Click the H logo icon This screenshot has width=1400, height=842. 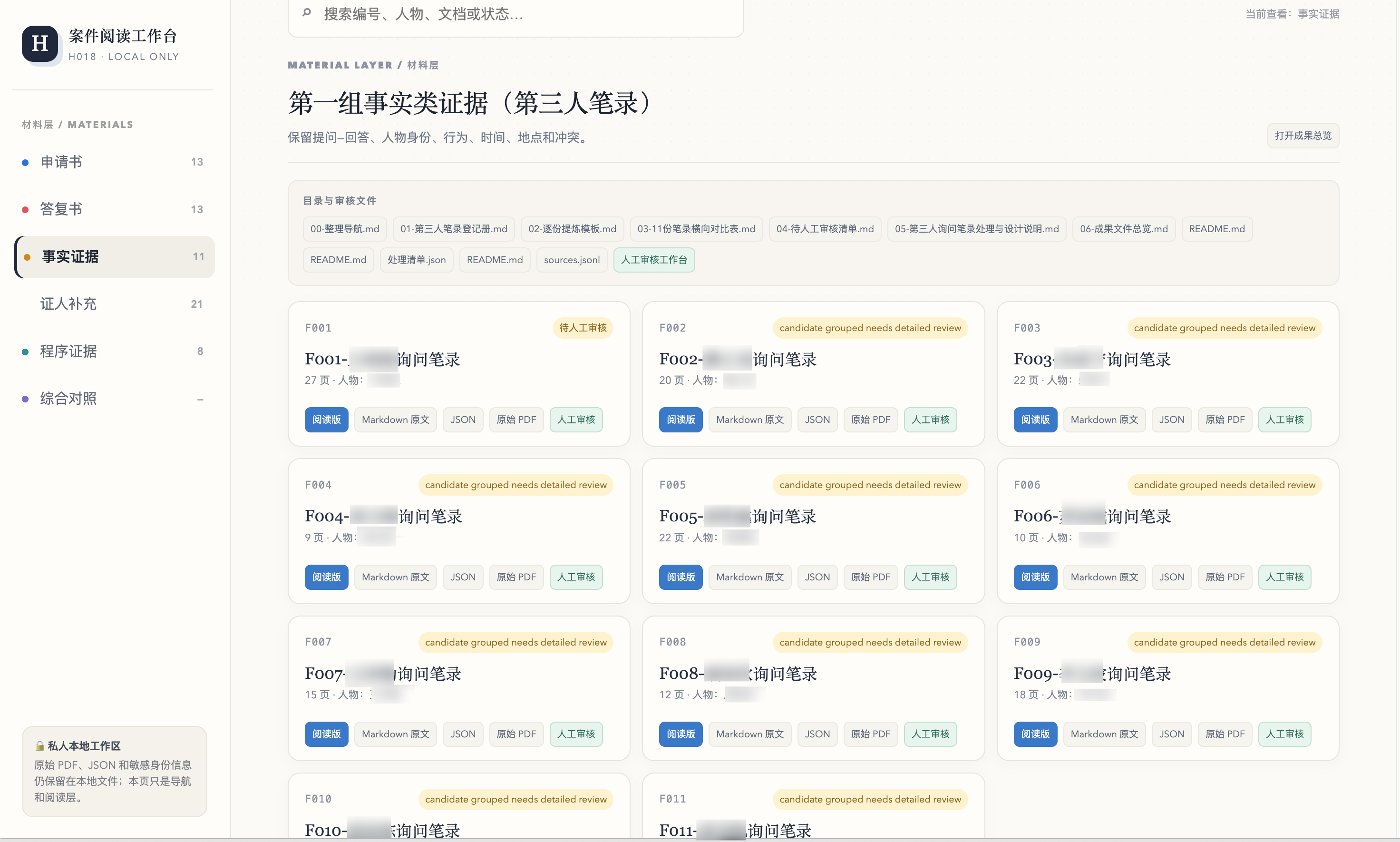[39, 44]
